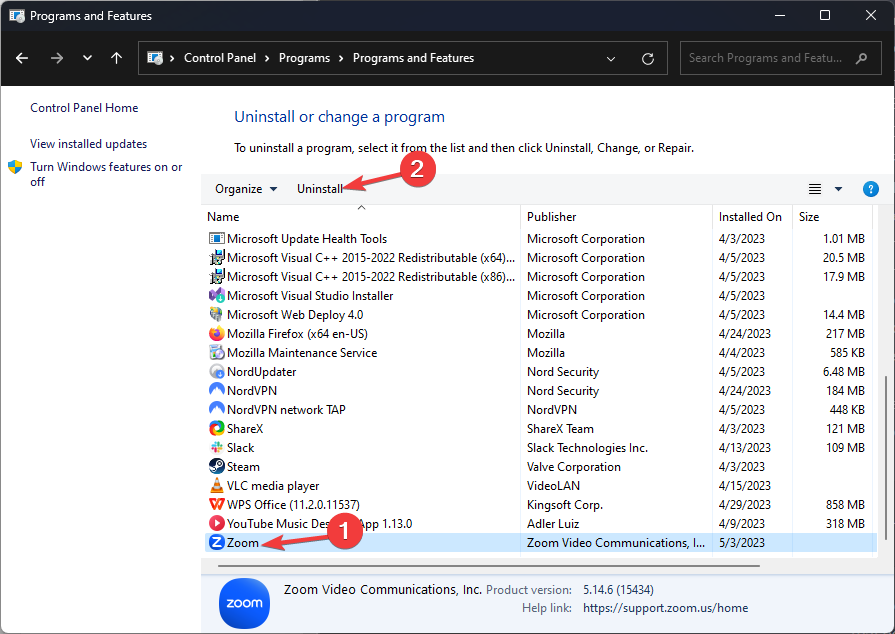Click the Visual C++ Redistributable (x86) icon
Image resolution: width=895 pixels, height=634 pixels.
216,277
